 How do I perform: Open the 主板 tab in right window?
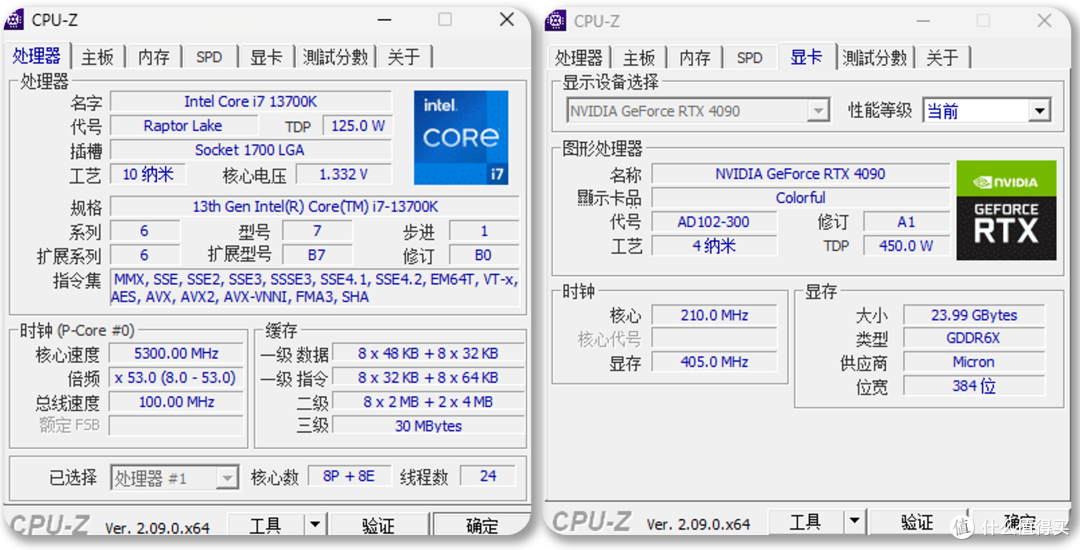tap(639, 58)
